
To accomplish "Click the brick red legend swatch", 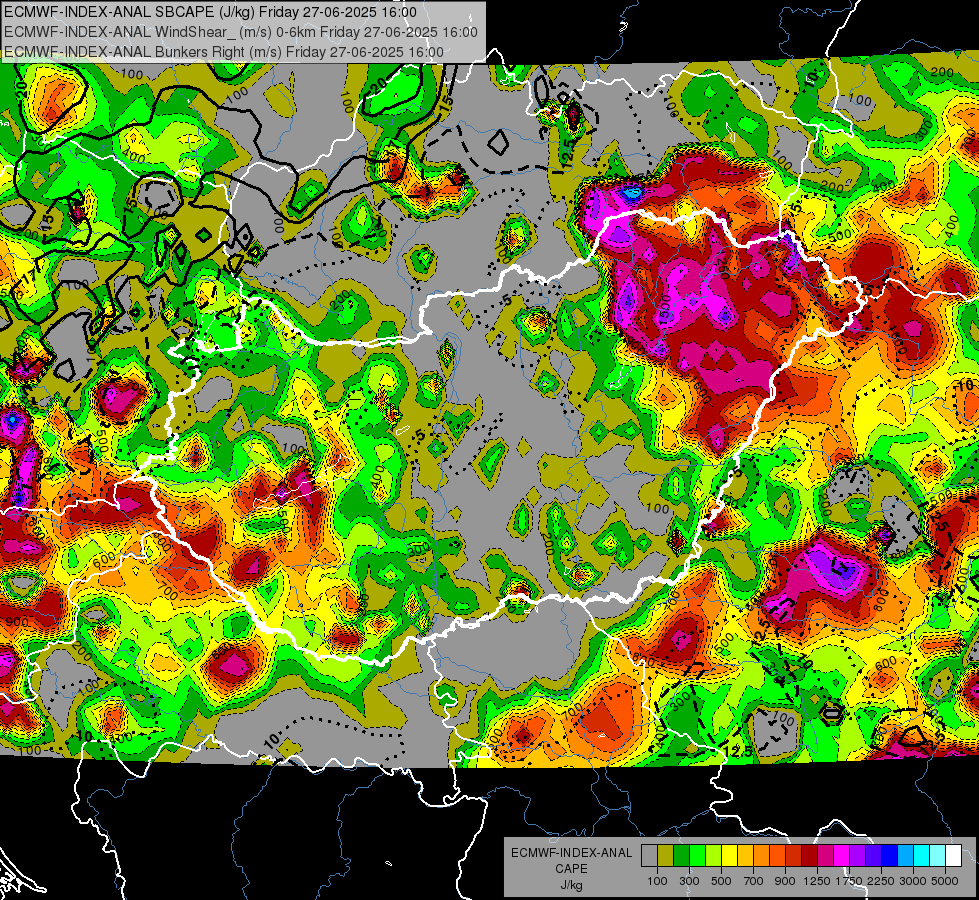I will pyautogui.click(x=794, y=856).
